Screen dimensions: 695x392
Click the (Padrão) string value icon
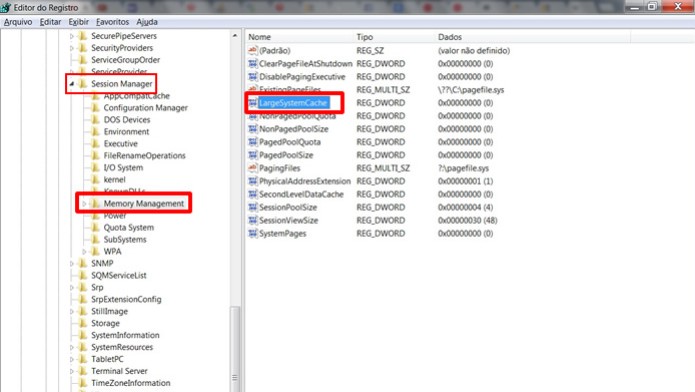click(253, 51)
